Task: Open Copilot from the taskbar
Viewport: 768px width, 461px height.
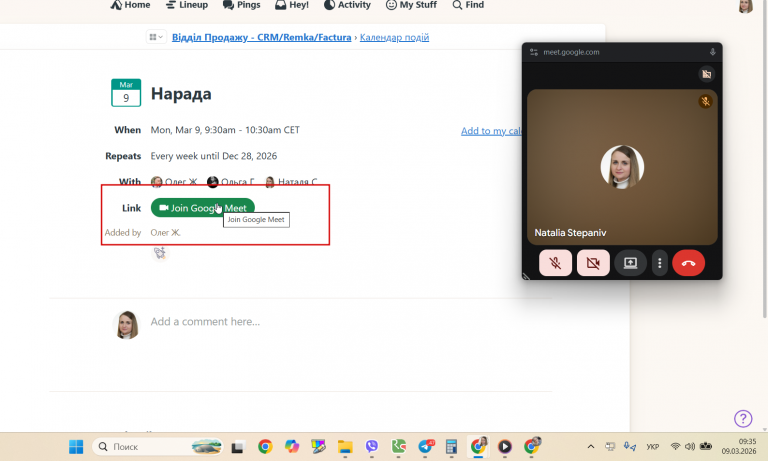Action: (x=292, y=447)
